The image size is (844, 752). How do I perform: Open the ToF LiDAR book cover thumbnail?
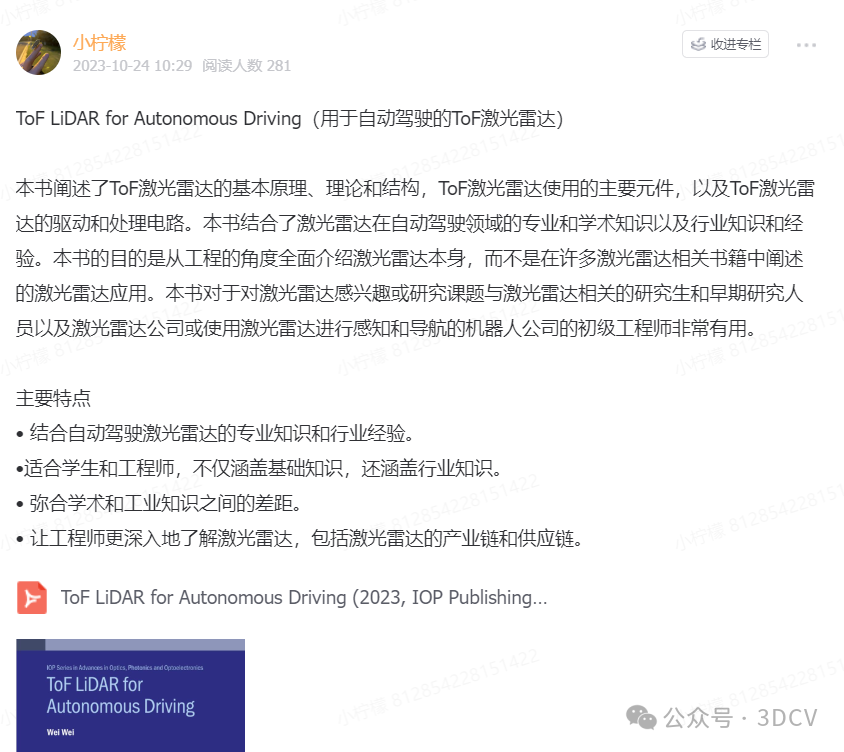[130, 695]
